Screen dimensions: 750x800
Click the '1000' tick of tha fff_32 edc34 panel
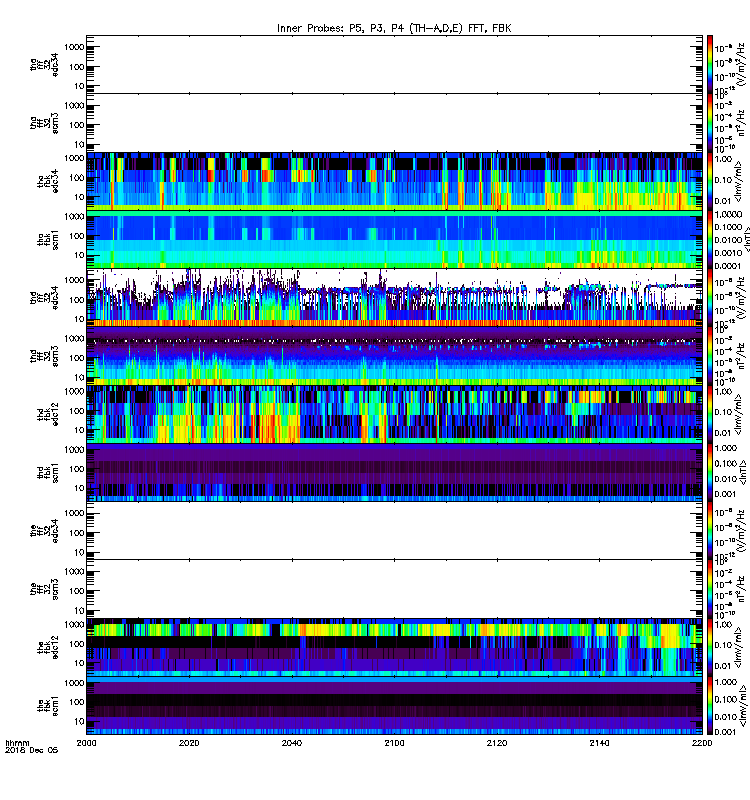tap(74, 47)
